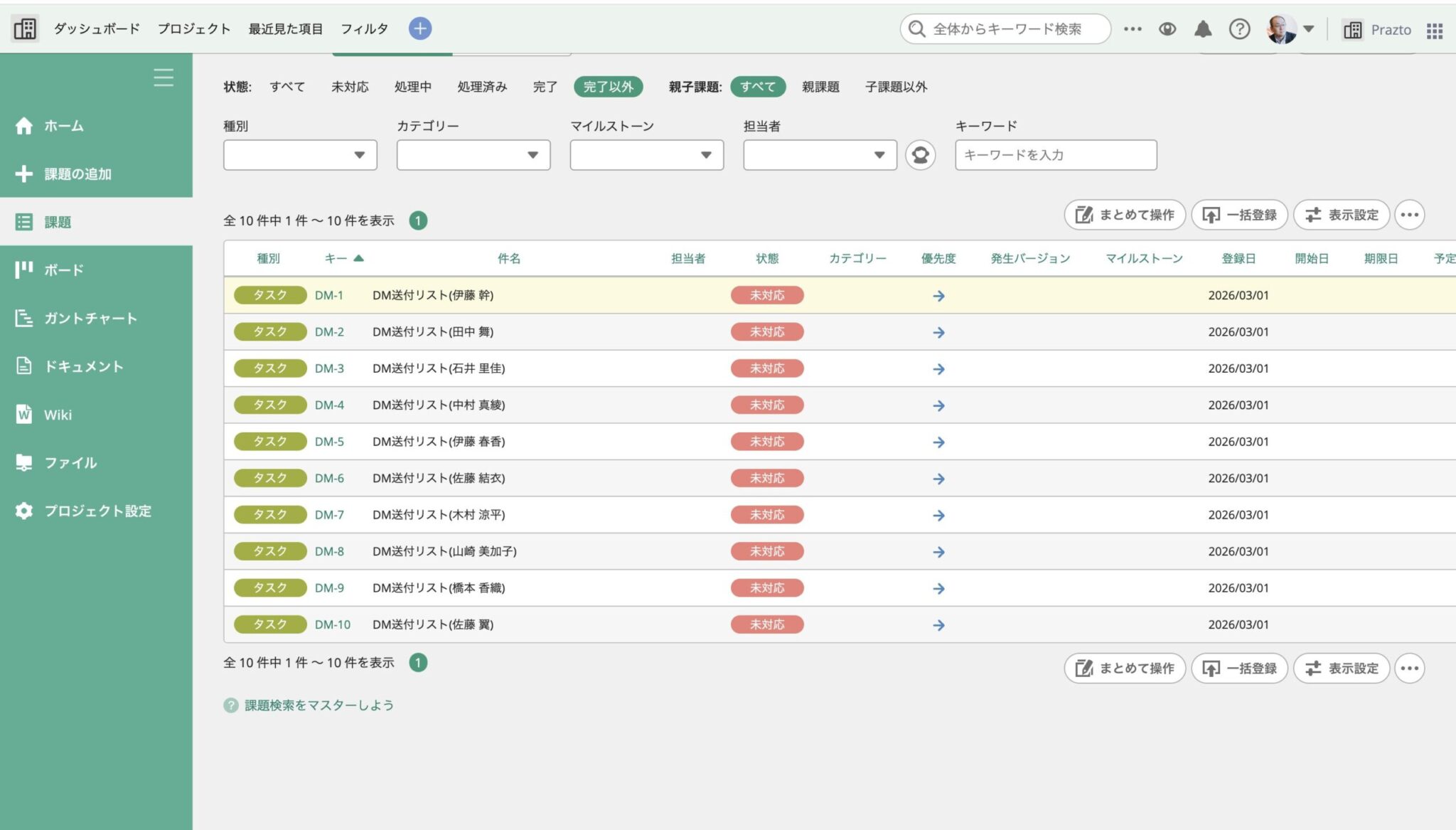
Task: Open the user avatar dropdown arrow
Action: pyautogui.click(x=1310, y=29)
